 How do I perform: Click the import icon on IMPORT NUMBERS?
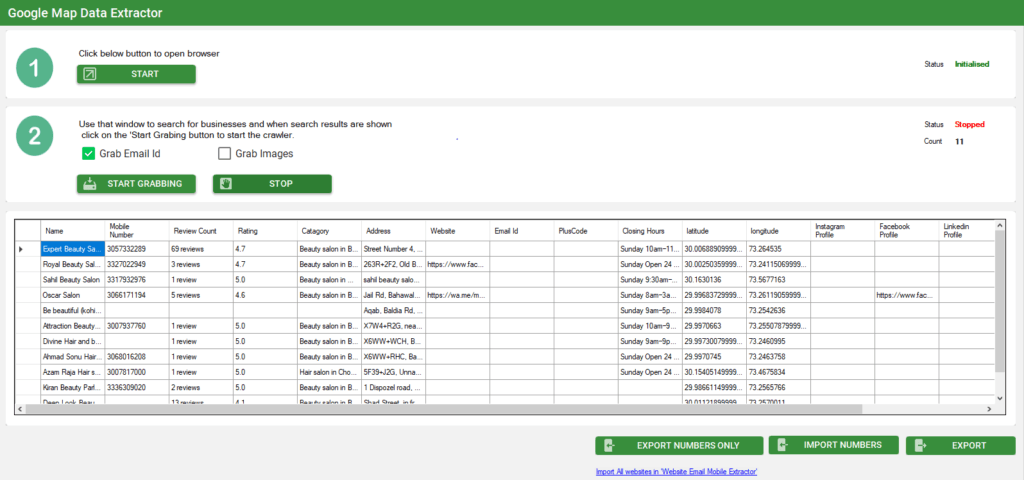782,445
